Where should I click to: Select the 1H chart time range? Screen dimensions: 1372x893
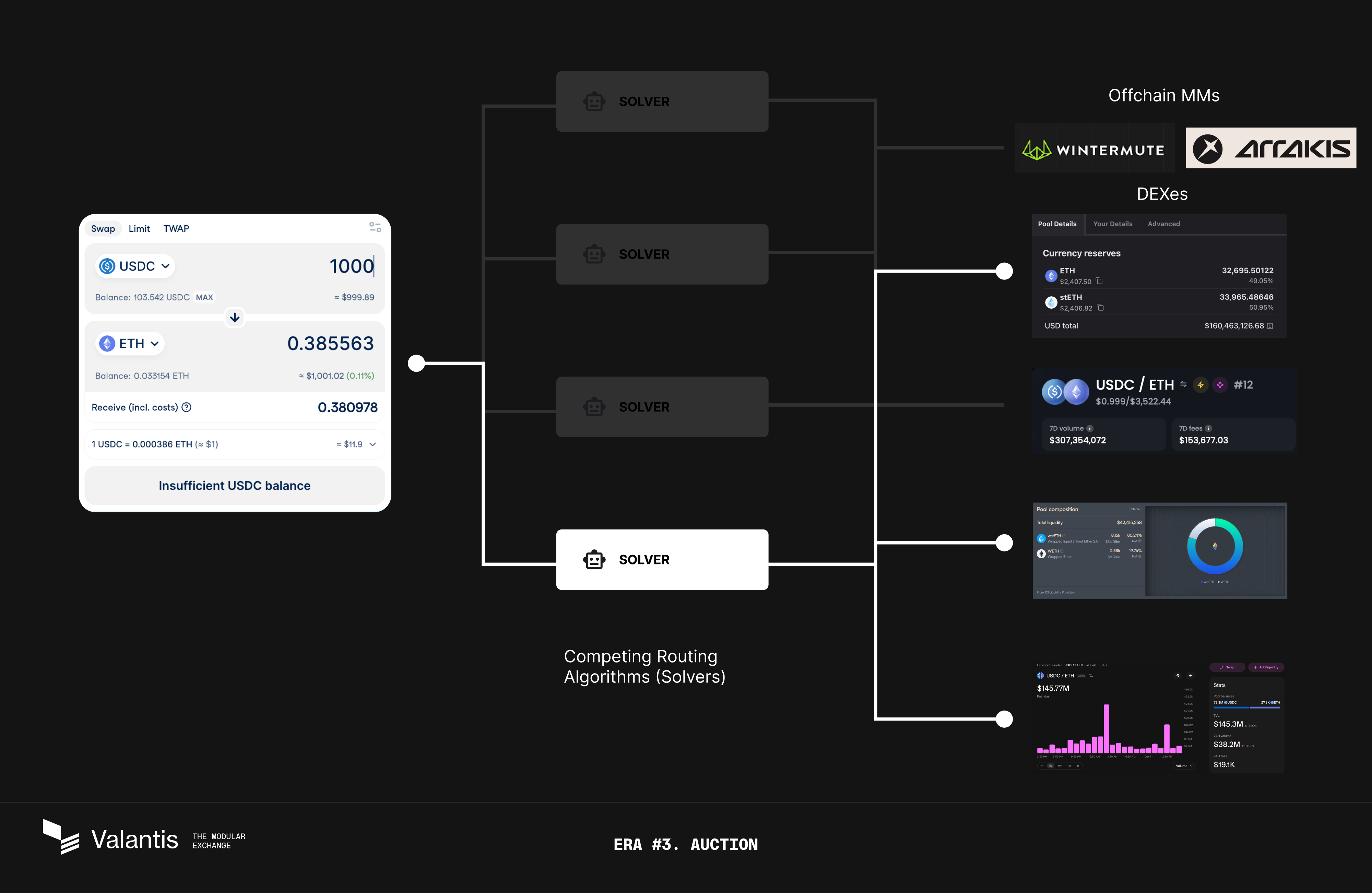(x=1042, y=765)
